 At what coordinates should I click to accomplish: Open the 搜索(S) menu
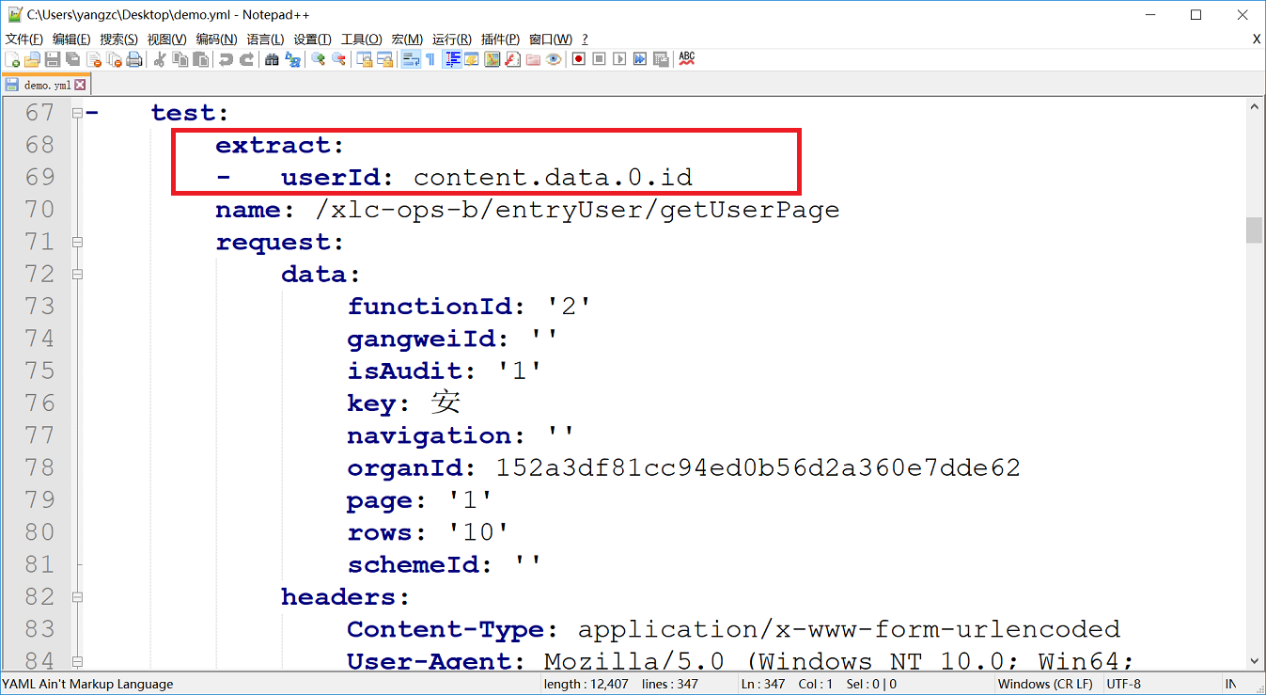click(119, 39)
